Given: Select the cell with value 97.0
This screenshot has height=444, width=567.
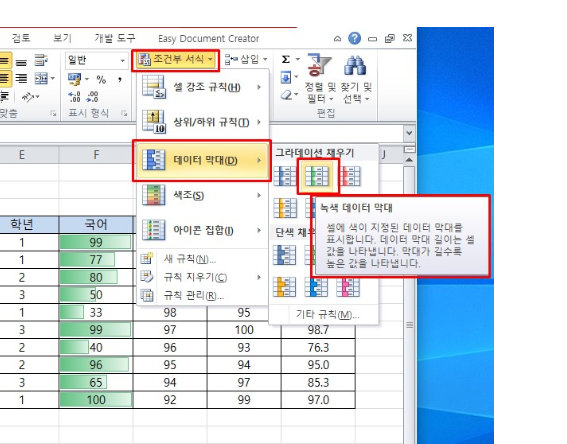Looking at the screenshot, I should 318,400.
